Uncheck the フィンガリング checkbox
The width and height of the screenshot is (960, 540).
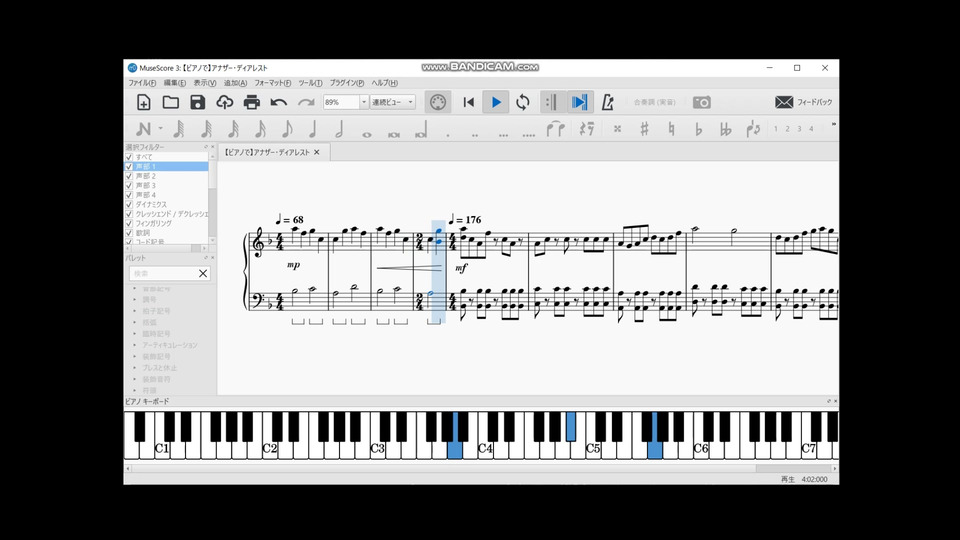point(129,223)
